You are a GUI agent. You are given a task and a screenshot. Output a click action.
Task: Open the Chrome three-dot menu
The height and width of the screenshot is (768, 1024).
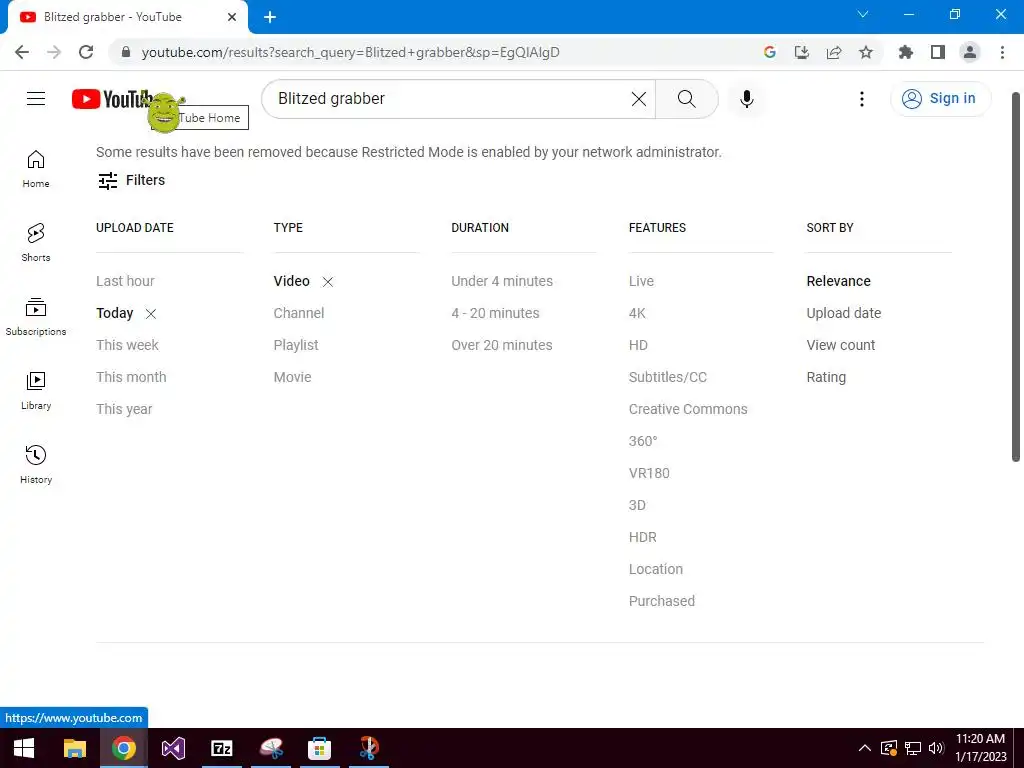click(1002, 52)
